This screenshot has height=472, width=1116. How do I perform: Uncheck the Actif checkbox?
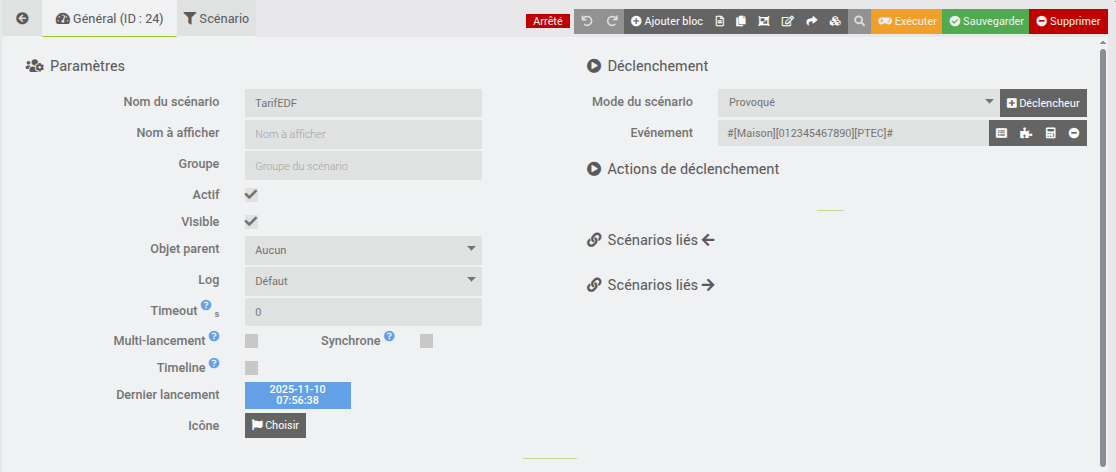pyautogui.click(x=252, y=195)
